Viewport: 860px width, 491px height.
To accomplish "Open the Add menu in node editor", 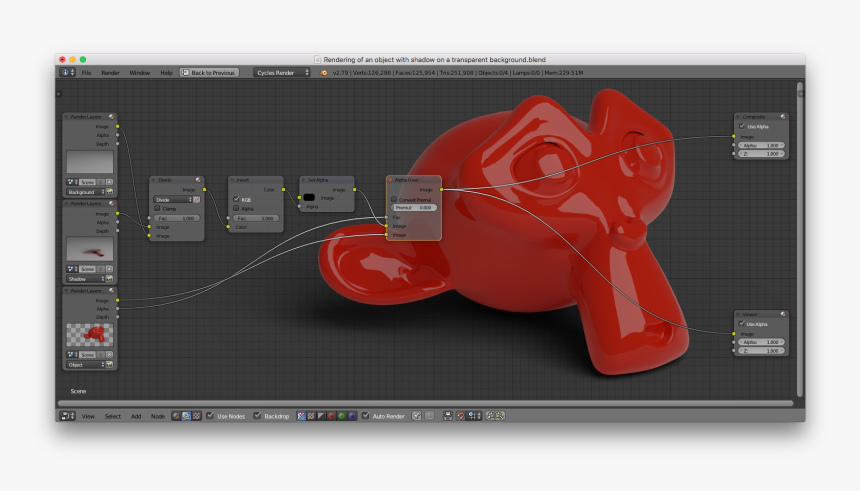I will click(x=136, y=416).
